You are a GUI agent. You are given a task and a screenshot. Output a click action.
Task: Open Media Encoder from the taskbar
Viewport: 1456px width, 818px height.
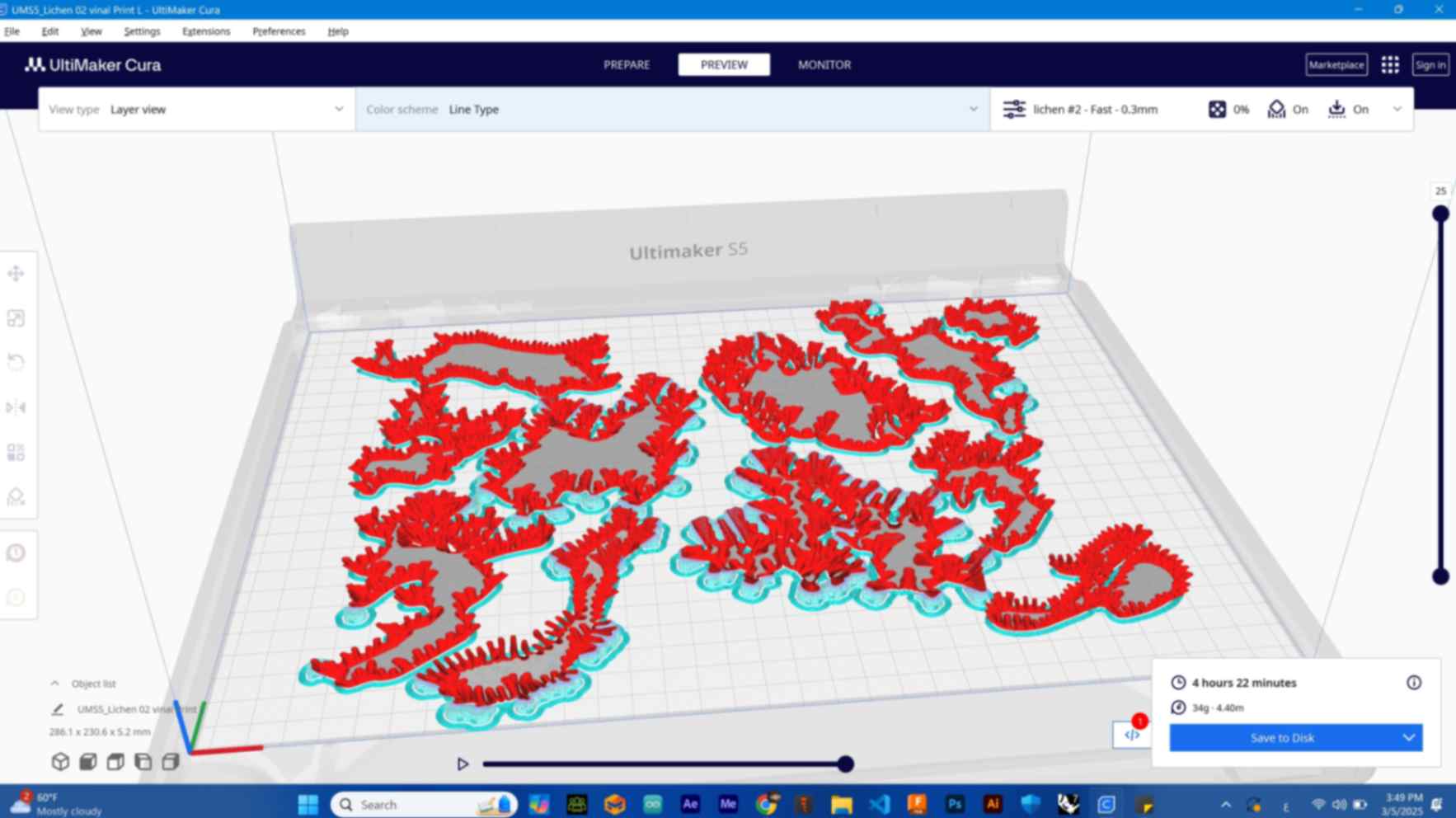coord(728,804)
